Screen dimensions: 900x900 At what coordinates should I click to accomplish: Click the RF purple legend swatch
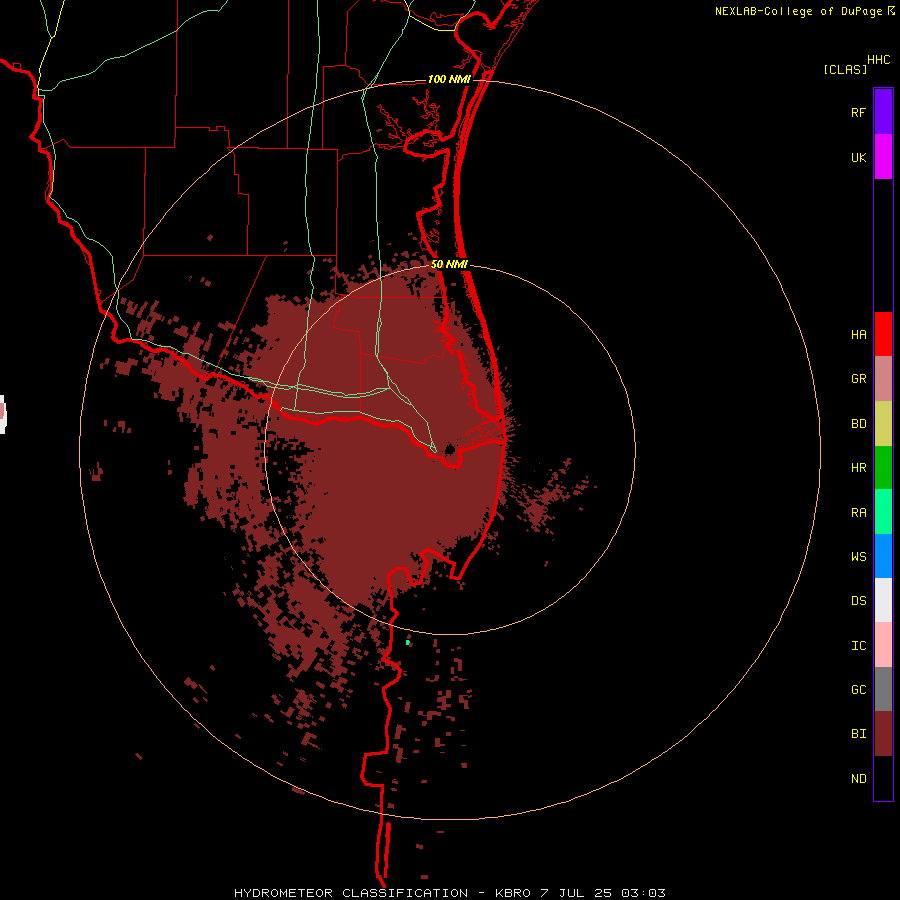pyautogui.click(x=883, y=112)
